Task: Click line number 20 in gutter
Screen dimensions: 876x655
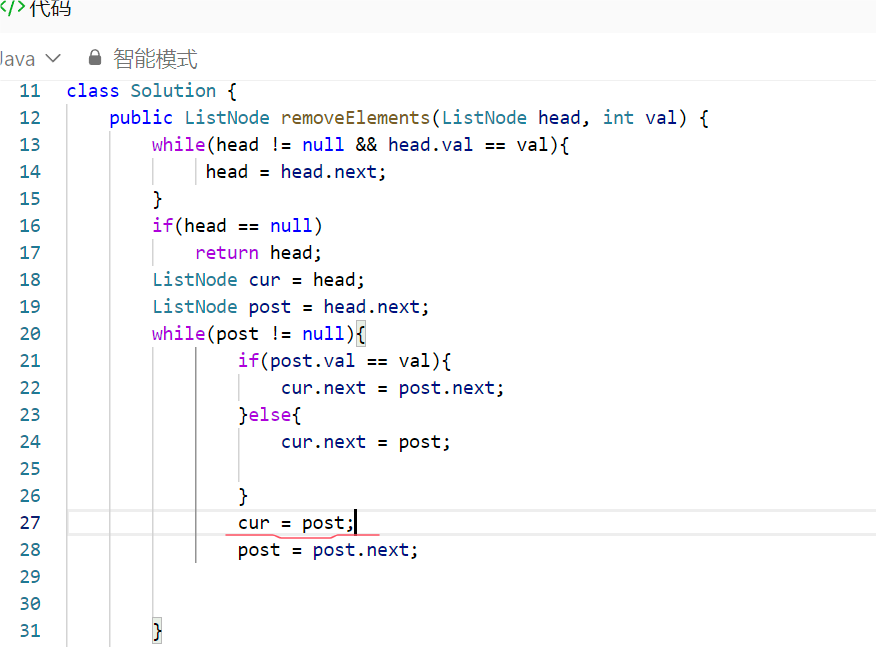Action: (x=30, y=334)
